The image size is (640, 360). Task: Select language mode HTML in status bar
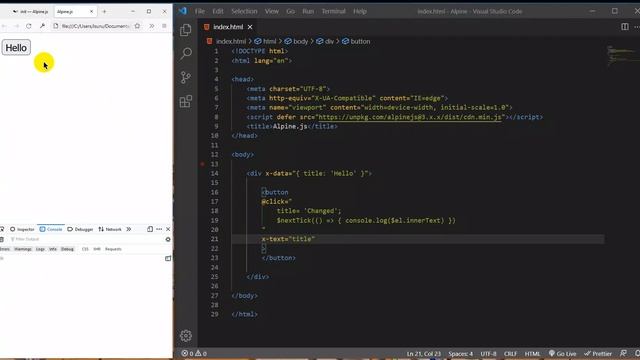[x=532, y=353]
